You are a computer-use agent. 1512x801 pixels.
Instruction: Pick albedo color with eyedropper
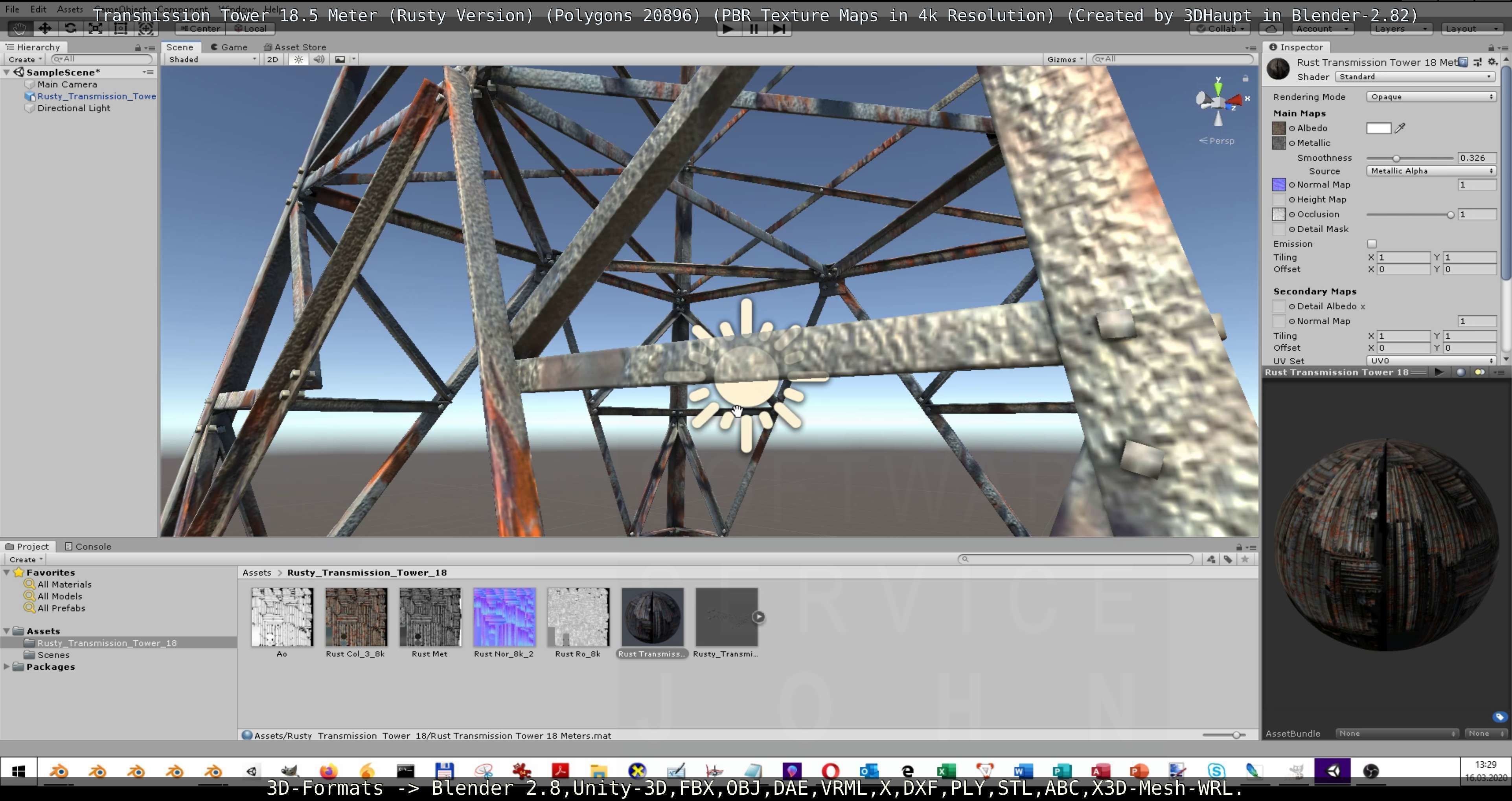1400,128
